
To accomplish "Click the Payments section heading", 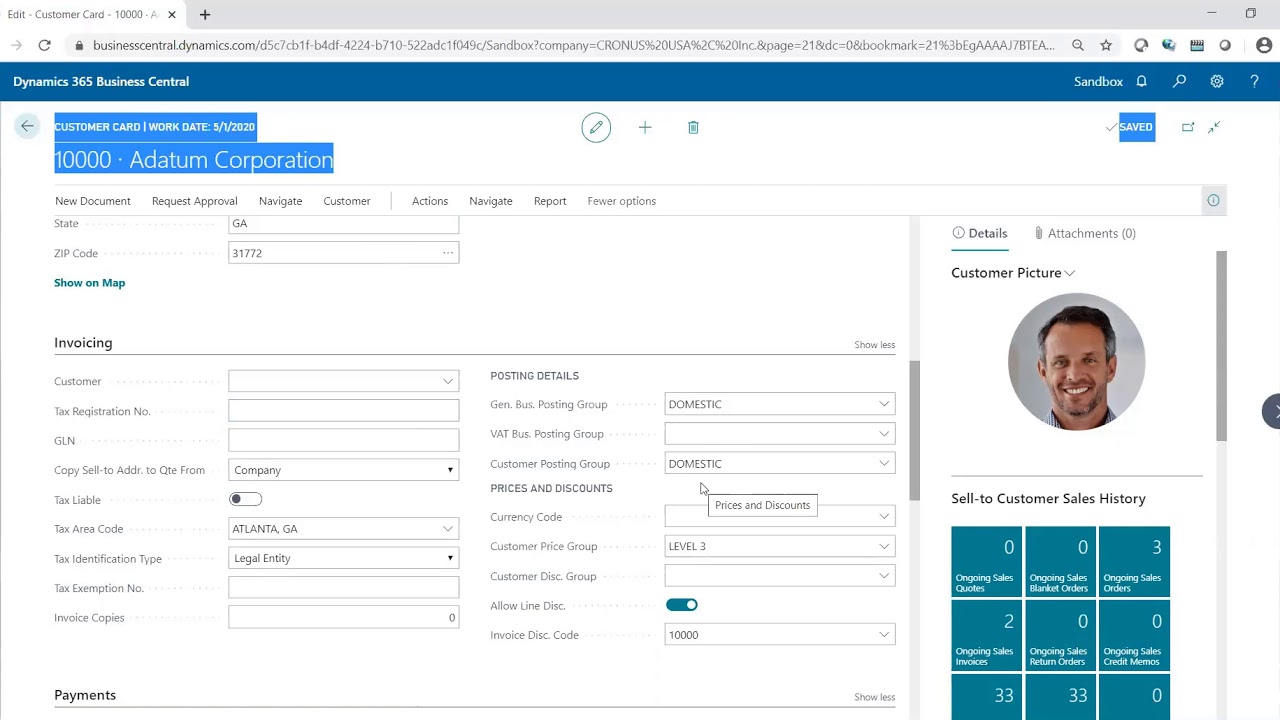I will tap(85, 695).
